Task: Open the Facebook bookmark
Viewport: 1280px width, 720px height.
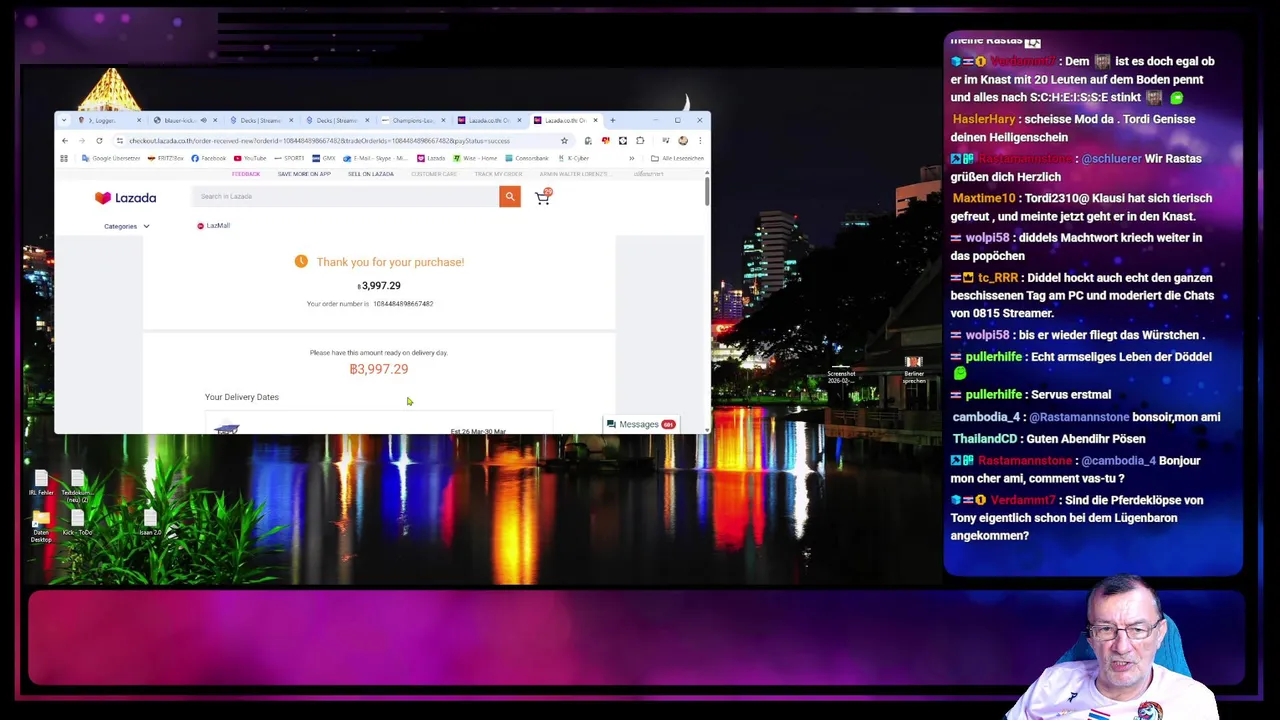Action: [209, 158]
